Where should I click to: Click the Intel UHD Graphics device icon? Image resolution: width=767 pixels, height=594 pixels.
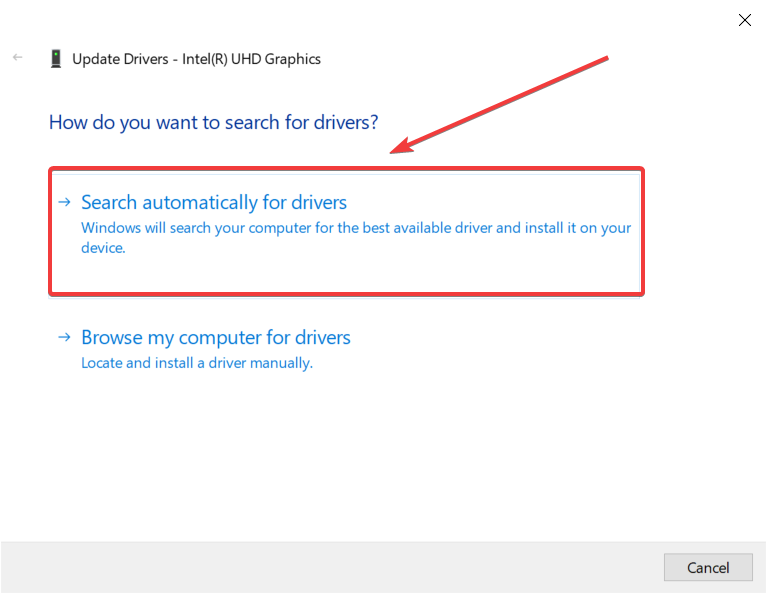[x=56, y=59]
